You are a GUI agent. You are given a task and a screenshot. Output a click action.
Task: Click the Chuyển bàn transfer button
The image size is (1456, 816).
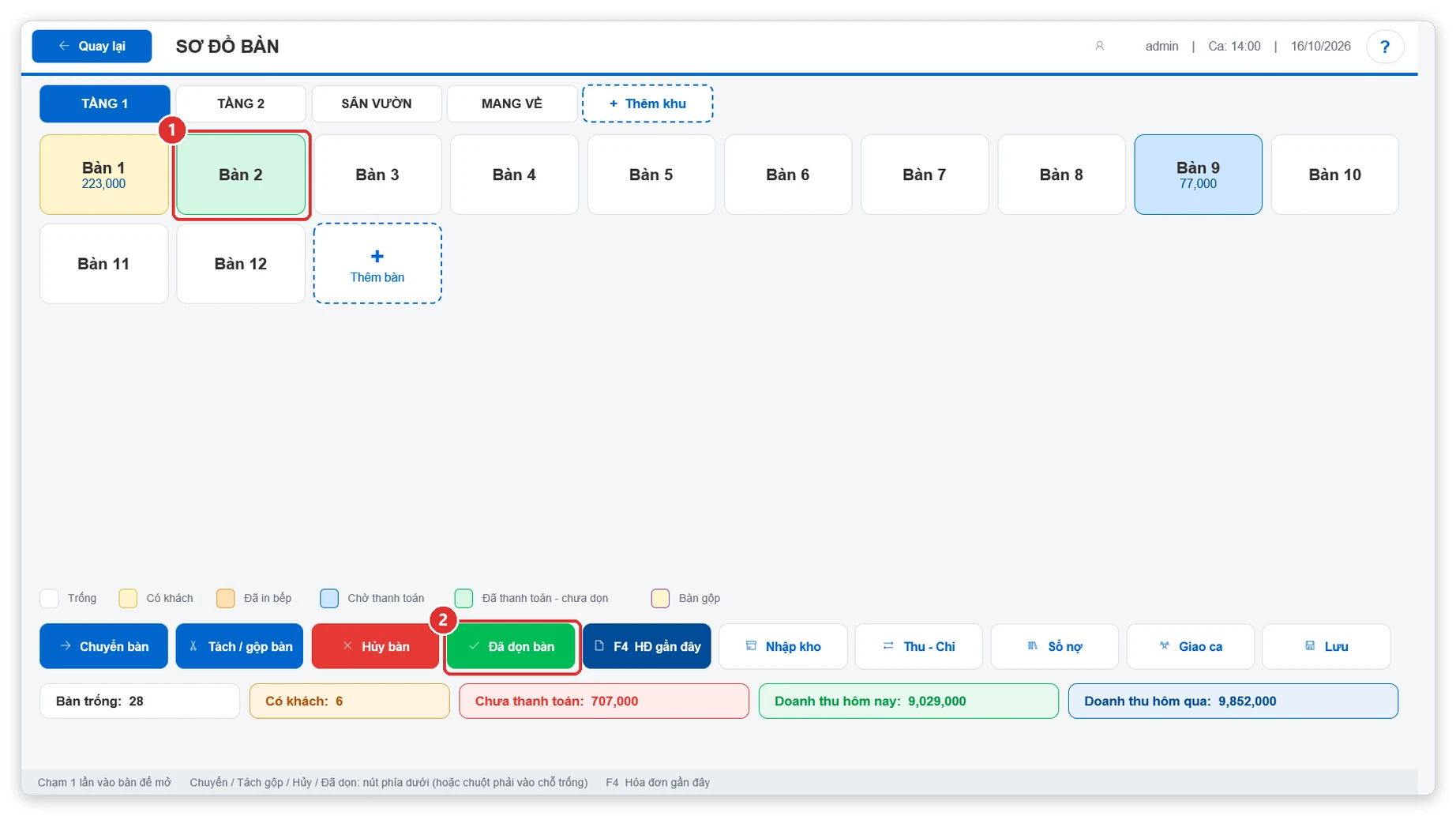[104, 646]
